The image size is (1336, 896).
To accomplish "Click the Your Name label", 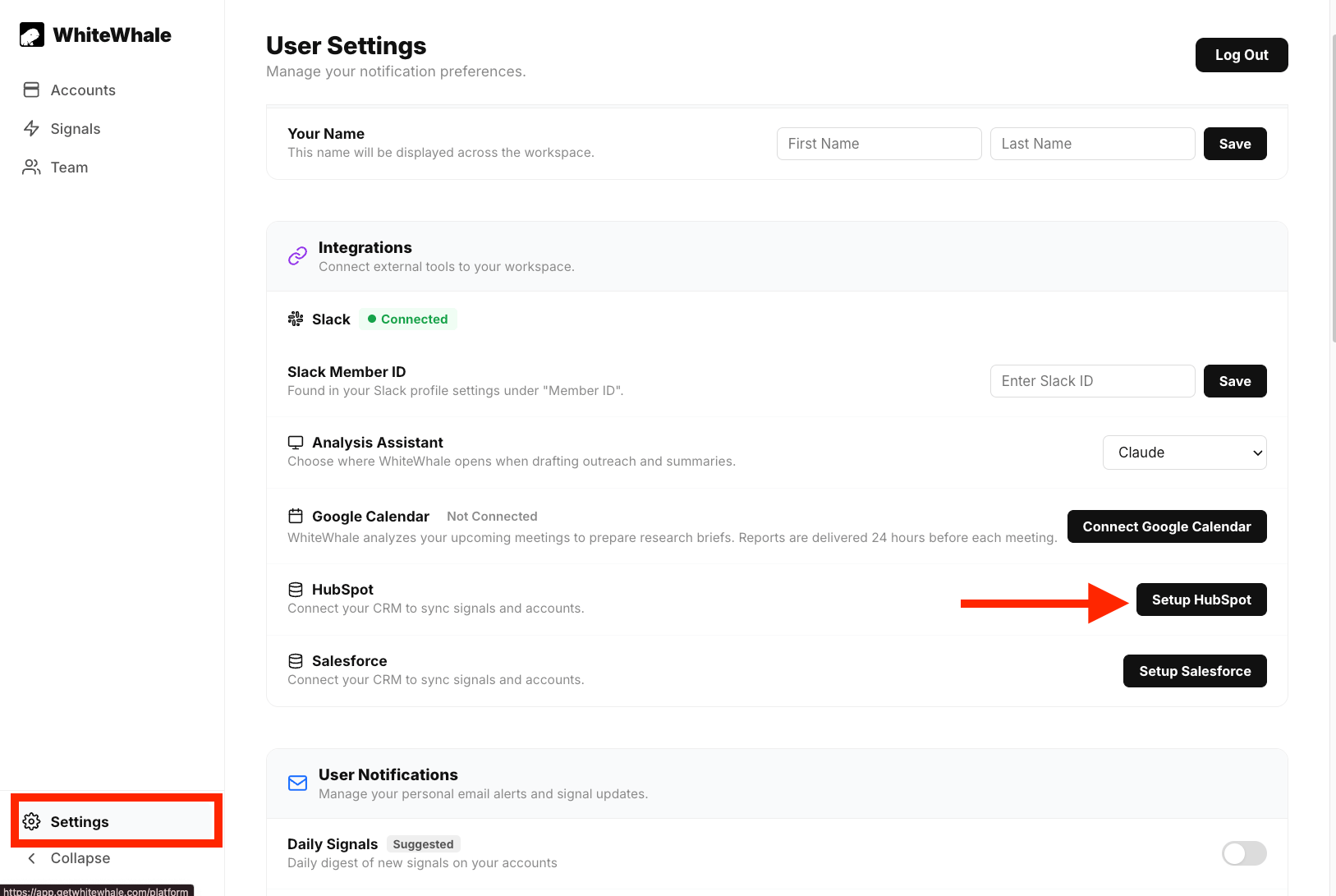I will (326, 134).
